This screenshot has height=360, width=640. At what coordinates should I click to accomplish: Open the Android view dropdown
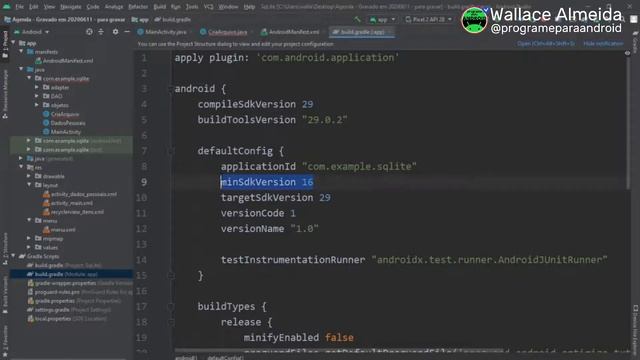coord(32,32)
